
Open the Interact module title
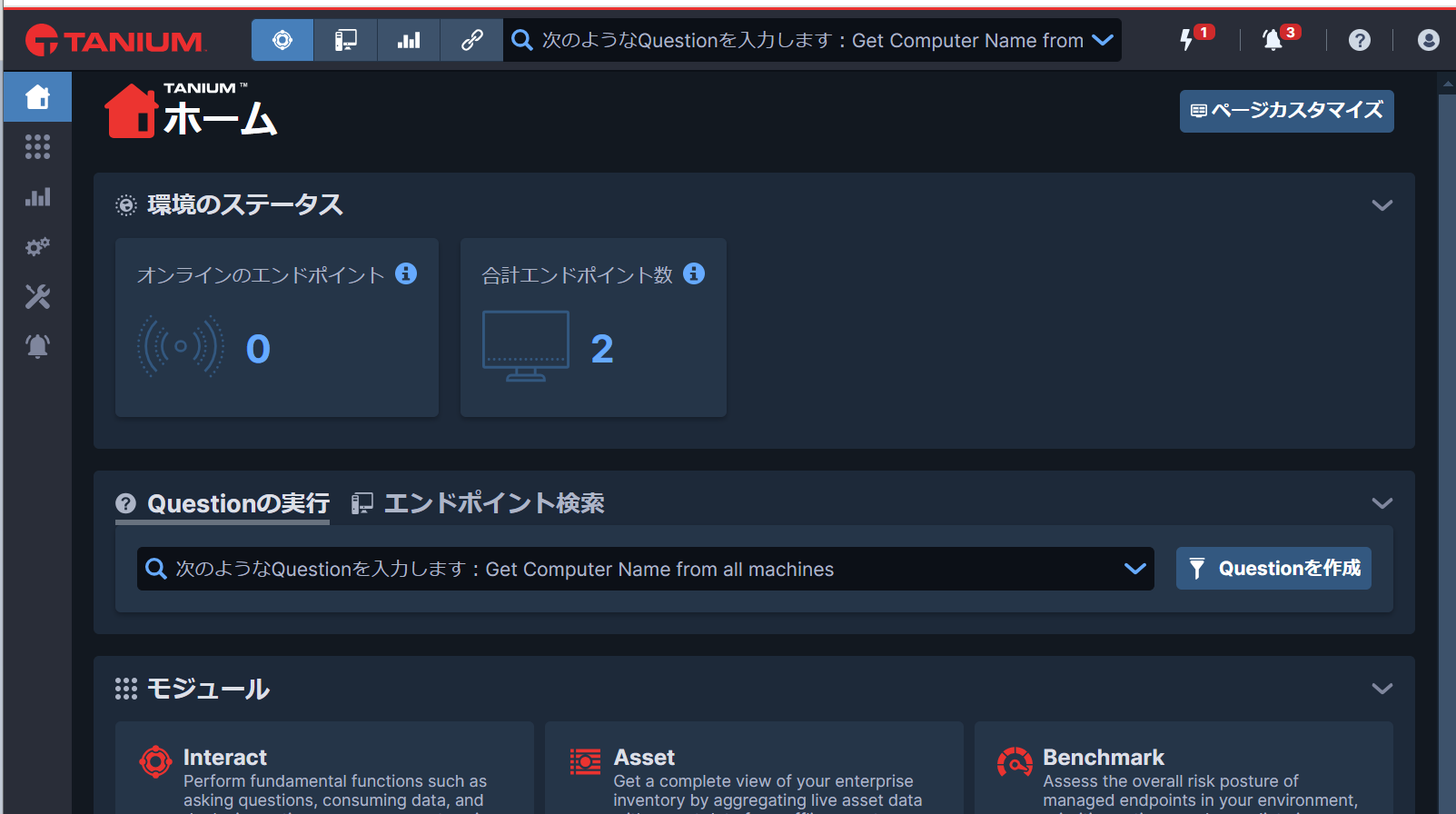225,758
